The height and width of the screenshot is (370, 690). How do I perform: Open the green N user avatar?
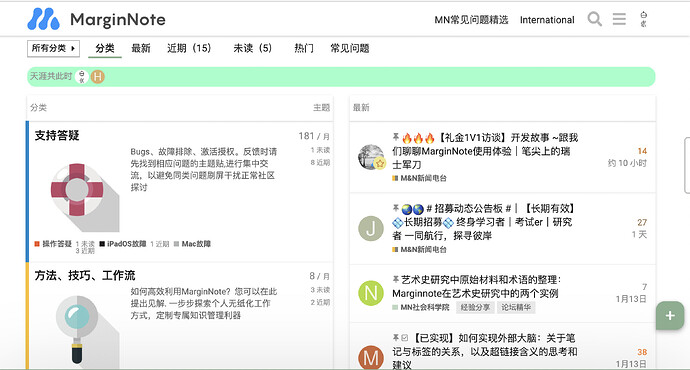[371, 293]
